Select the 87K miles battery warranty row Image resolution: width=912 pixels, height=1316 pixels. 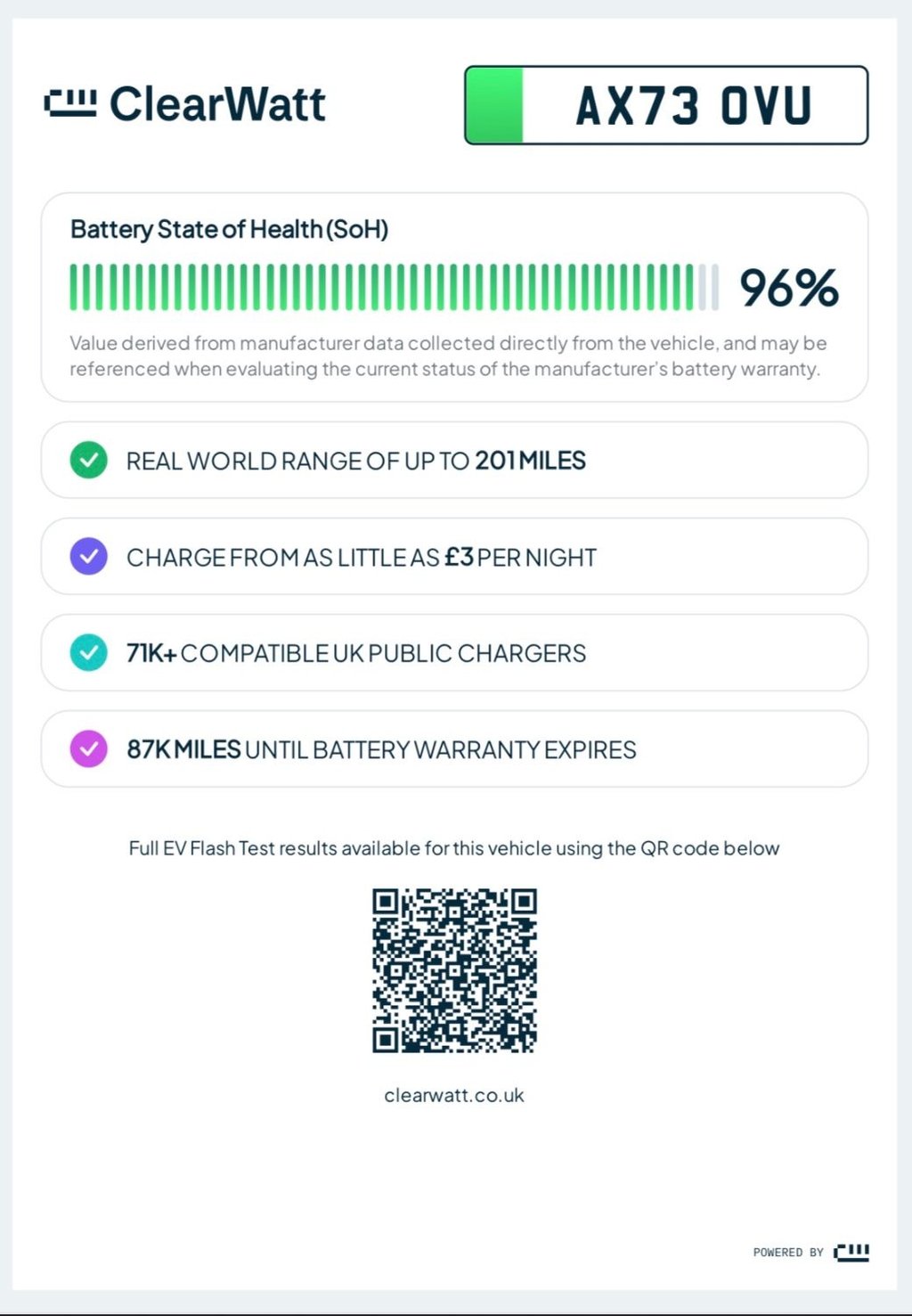pyautogui.click(x=454, y=749)
